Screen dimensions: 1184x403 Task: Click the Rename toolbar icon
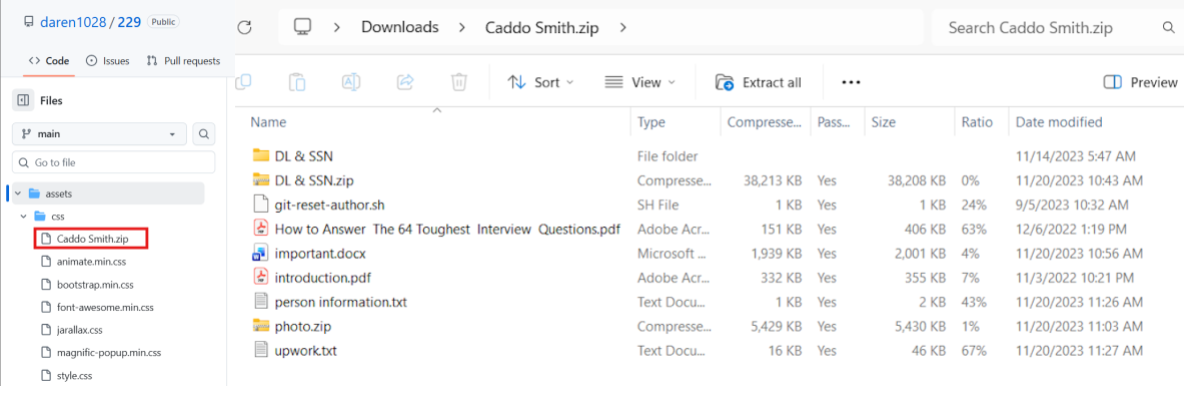(350, 82)
